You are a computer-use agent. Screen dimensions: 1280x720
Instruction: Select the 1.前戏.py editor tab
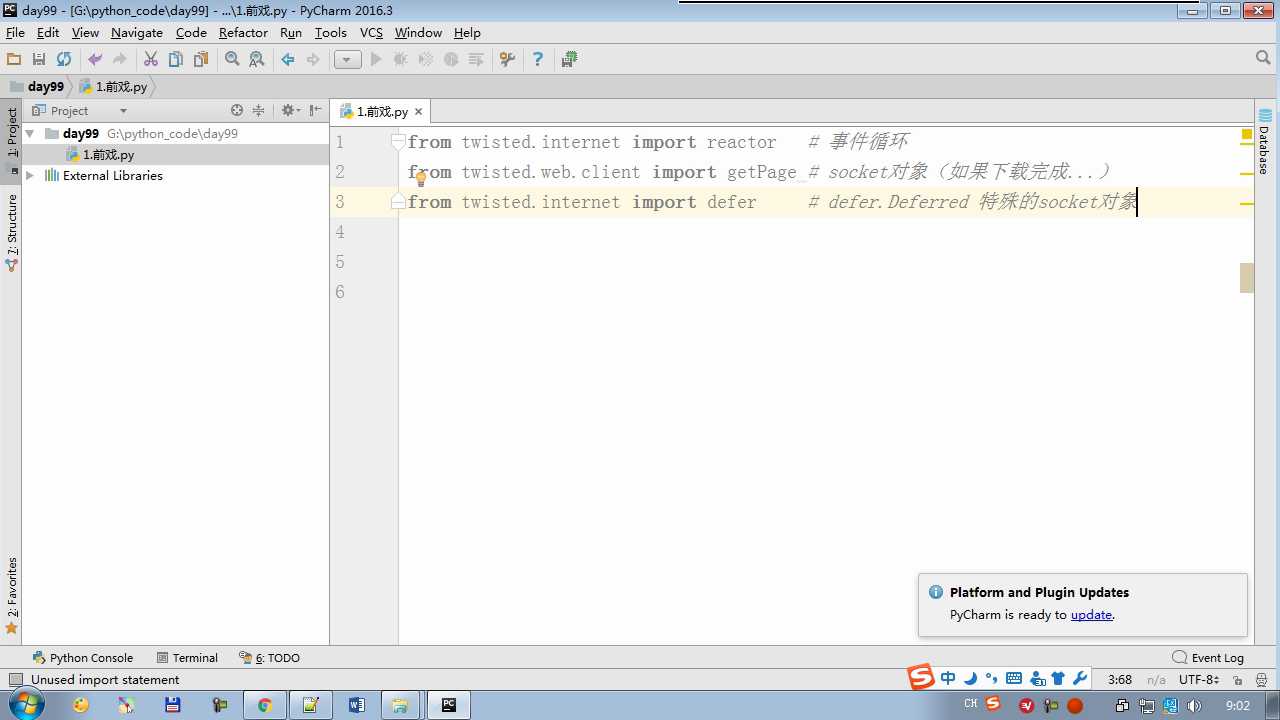tap(382, 112)
